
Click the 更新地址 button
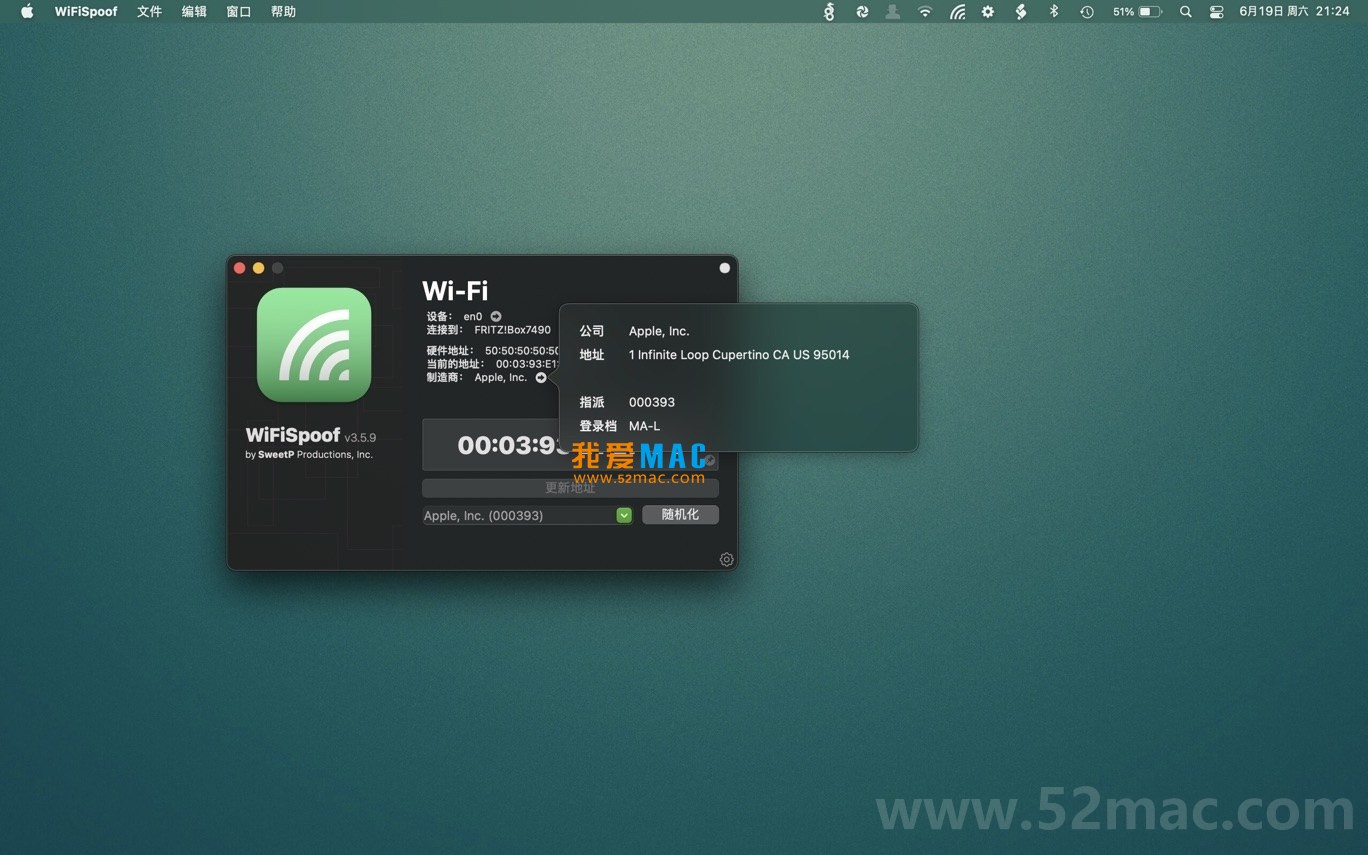tap(570, 488)
